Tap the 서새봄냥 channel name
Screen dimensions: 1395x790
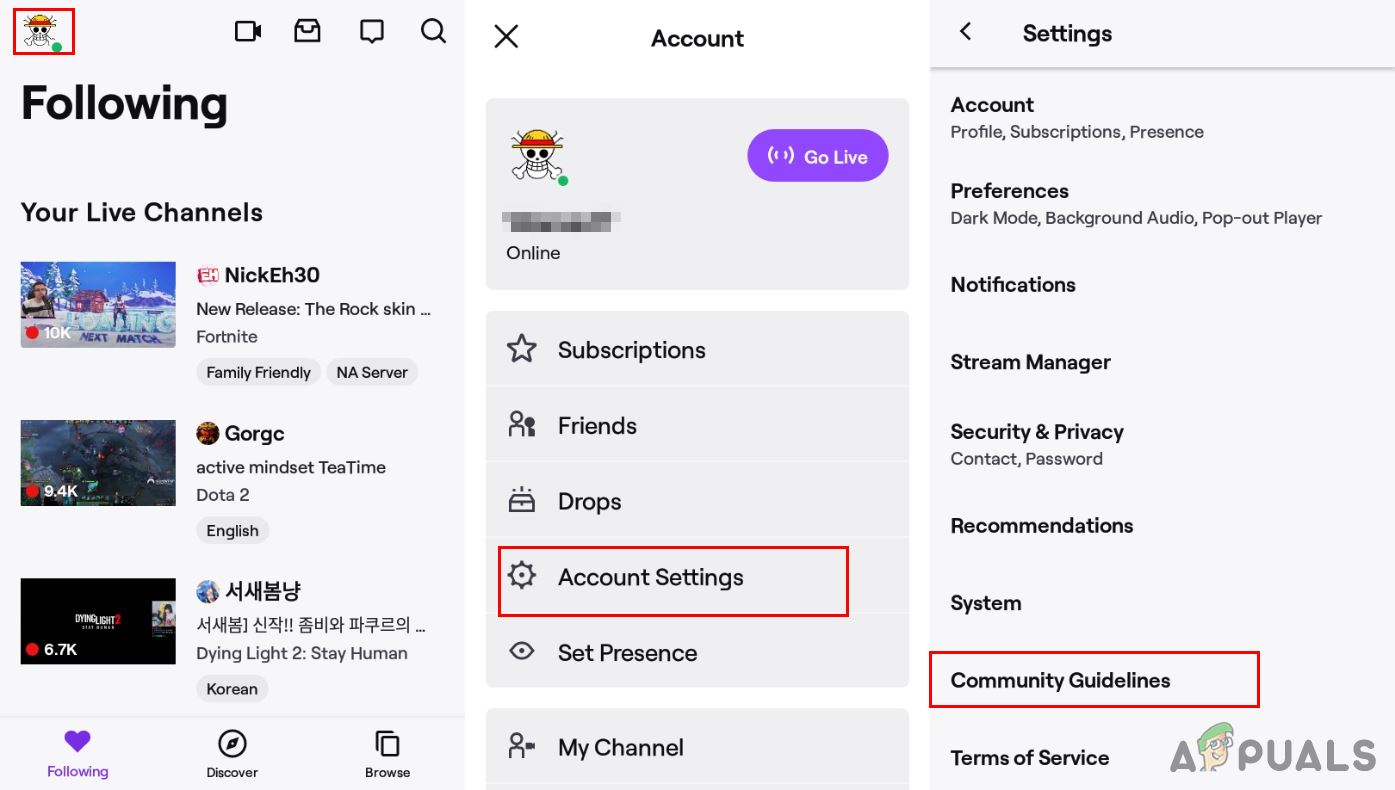point(263,591)
